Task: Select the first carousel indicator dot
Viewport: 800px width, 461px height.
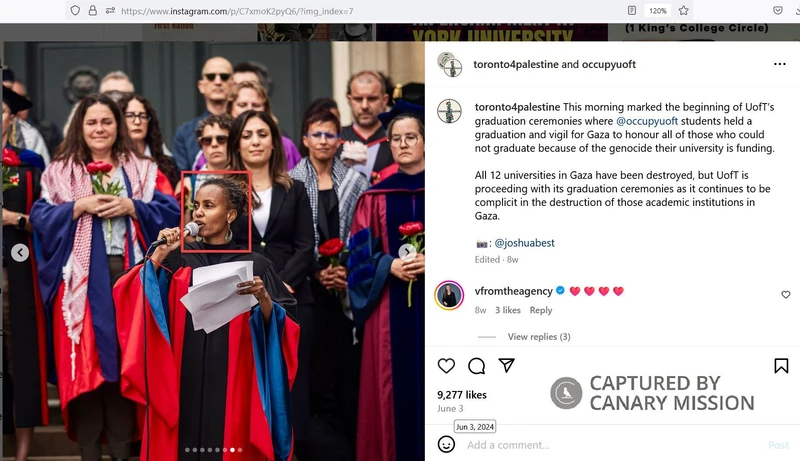Action: 187,450
